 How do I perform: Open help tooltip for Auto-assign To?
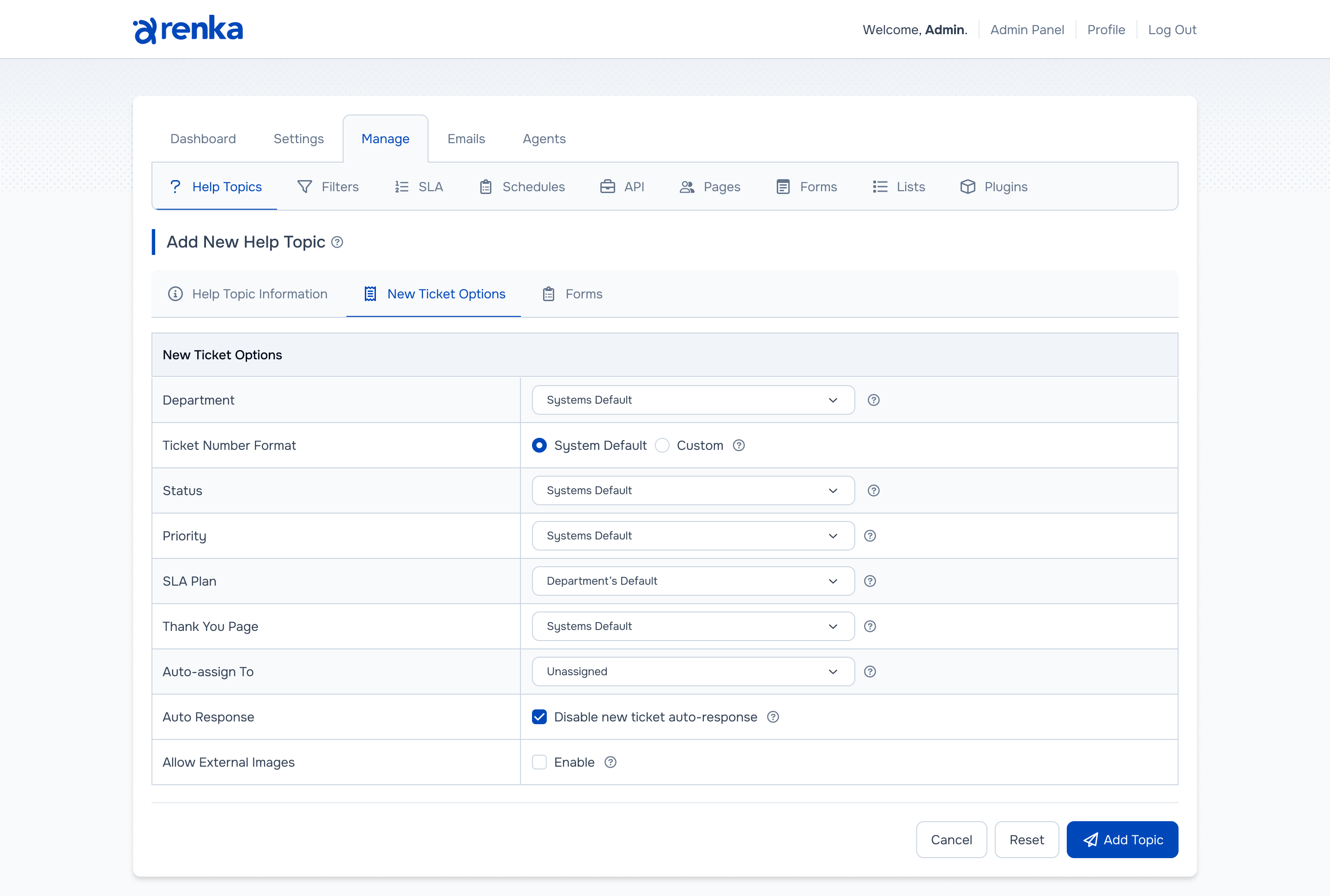pyautogui.click(x=870, y=672)
